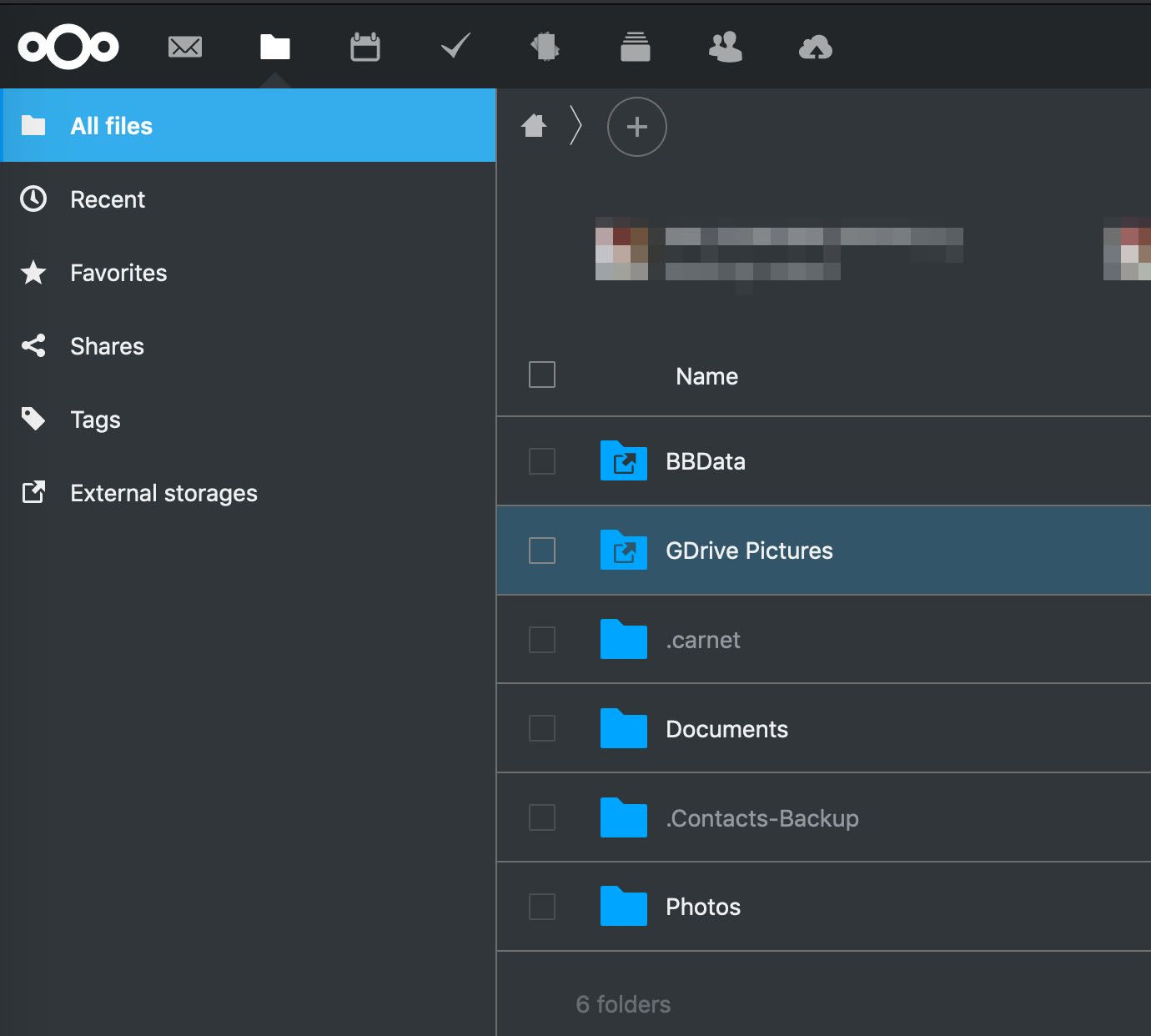Open the Mail app icon
1151x1036 pixels.
coord(185,48)
